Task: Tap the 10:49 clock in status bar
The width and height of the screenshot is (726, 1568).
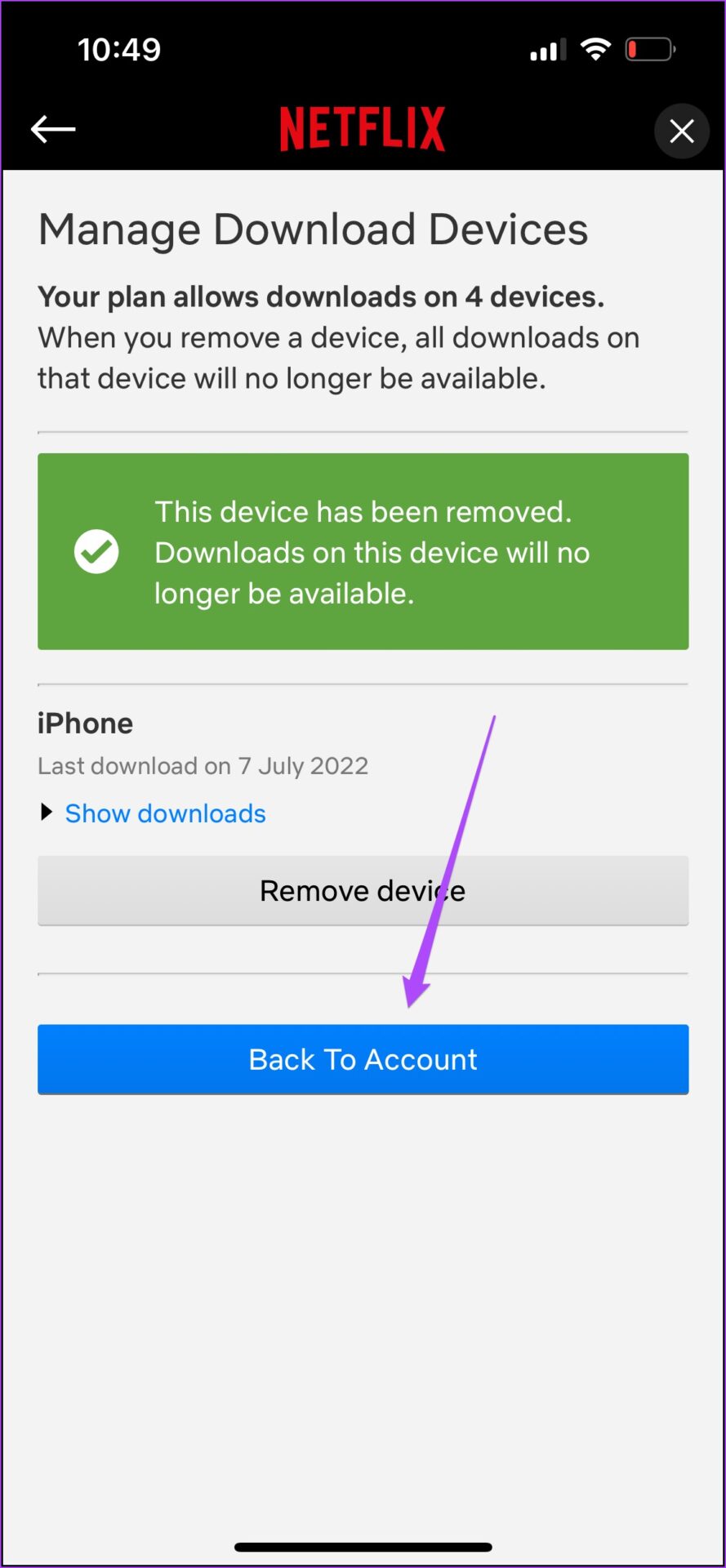Action: click(x=119, y=50)
